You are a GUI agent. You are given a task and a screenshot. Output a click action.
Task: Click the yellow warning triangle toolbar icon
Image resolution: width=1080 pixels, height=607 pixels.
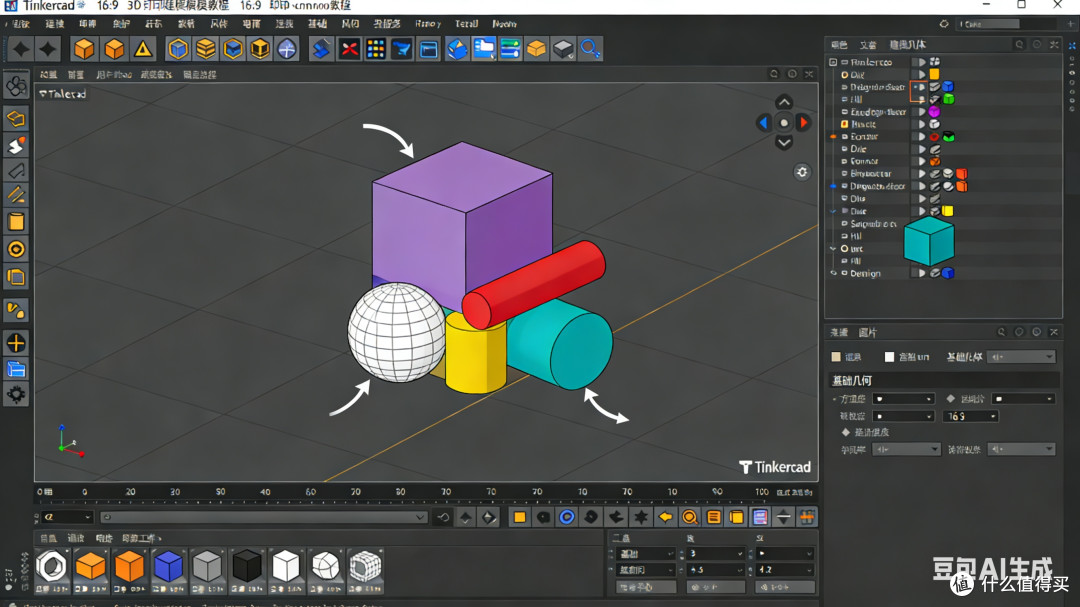143,50
